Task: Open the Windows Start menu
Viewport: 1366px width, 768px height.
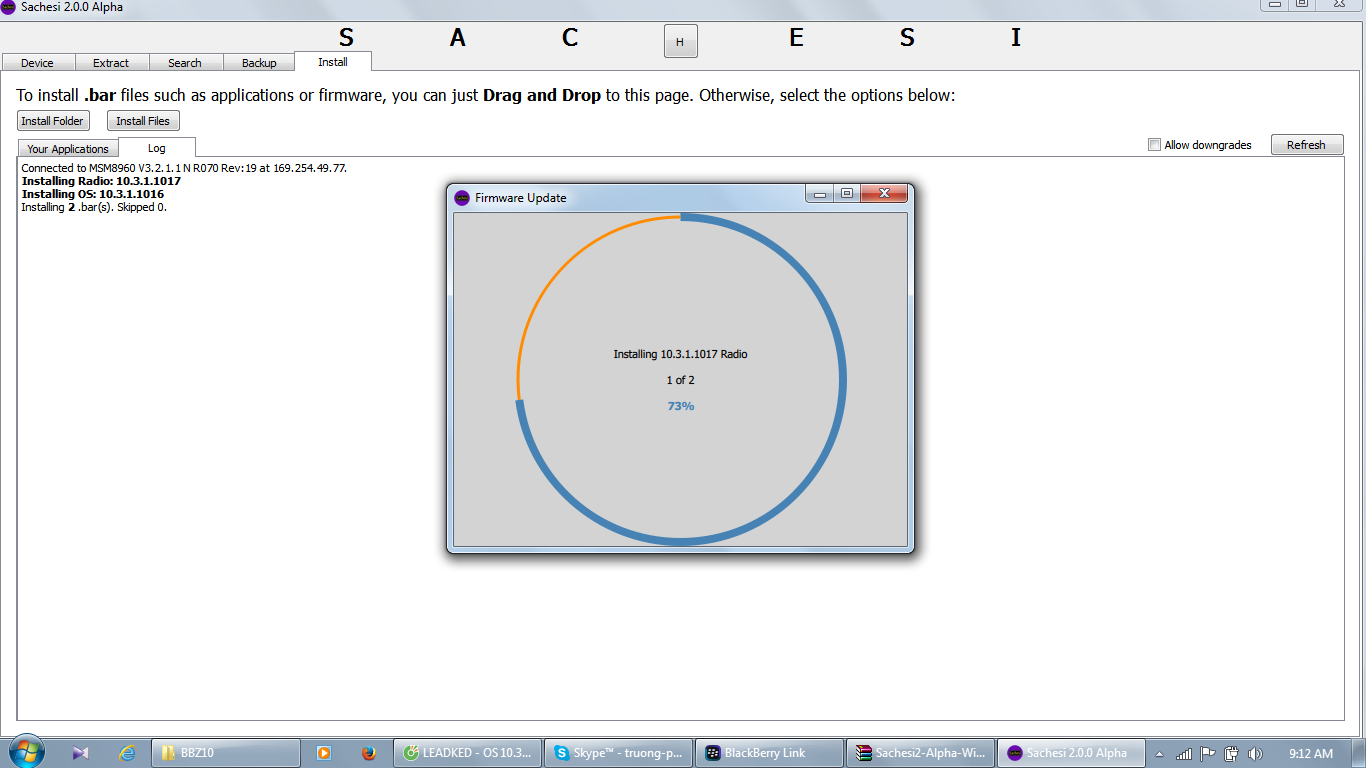Action: (x=26, y=752)
